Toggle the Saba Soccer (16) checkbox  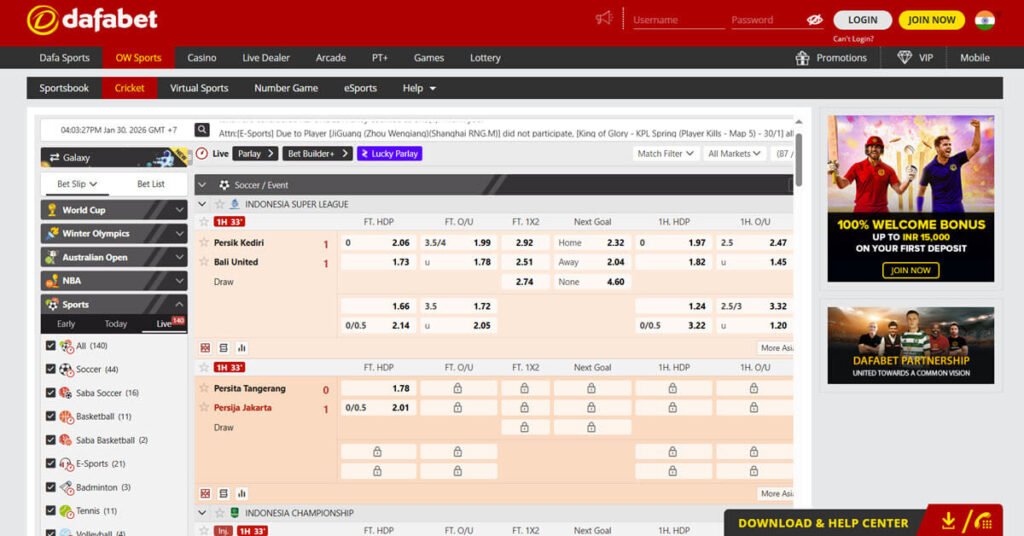[51, 392]
